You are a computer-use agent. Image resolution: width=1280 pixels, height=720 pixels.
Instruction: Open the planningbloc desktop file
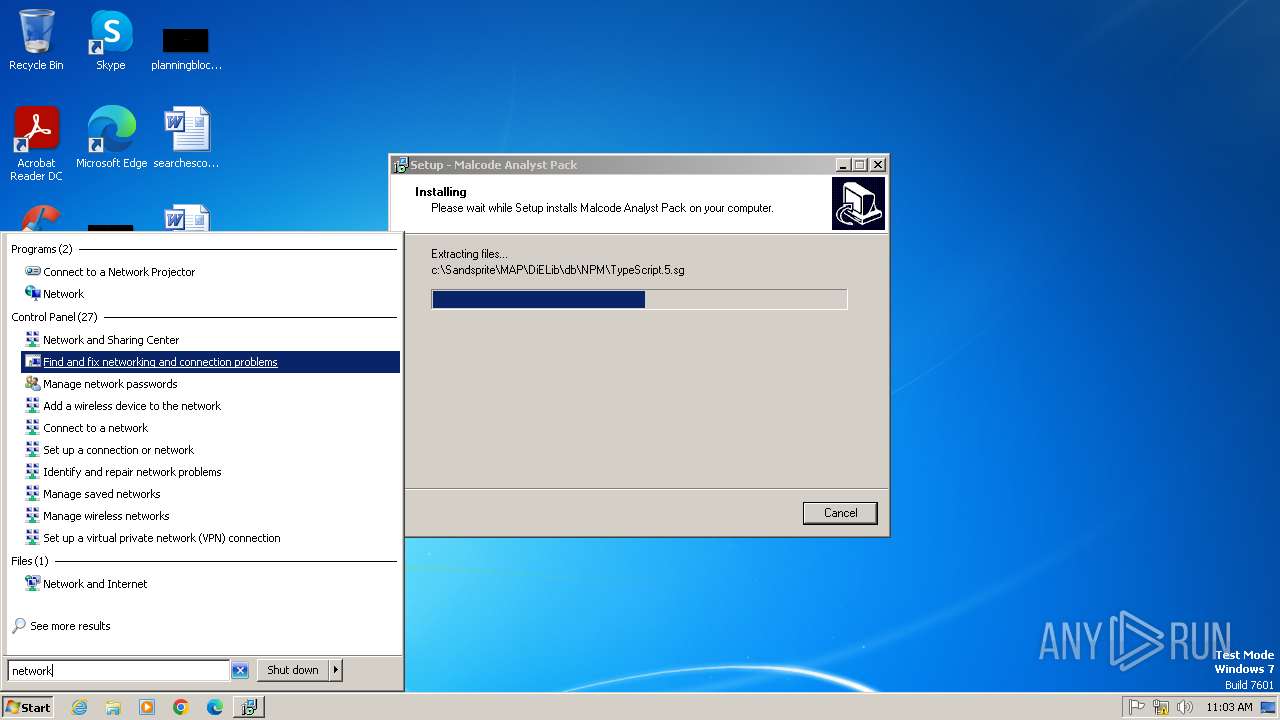(x=186, y=48)
